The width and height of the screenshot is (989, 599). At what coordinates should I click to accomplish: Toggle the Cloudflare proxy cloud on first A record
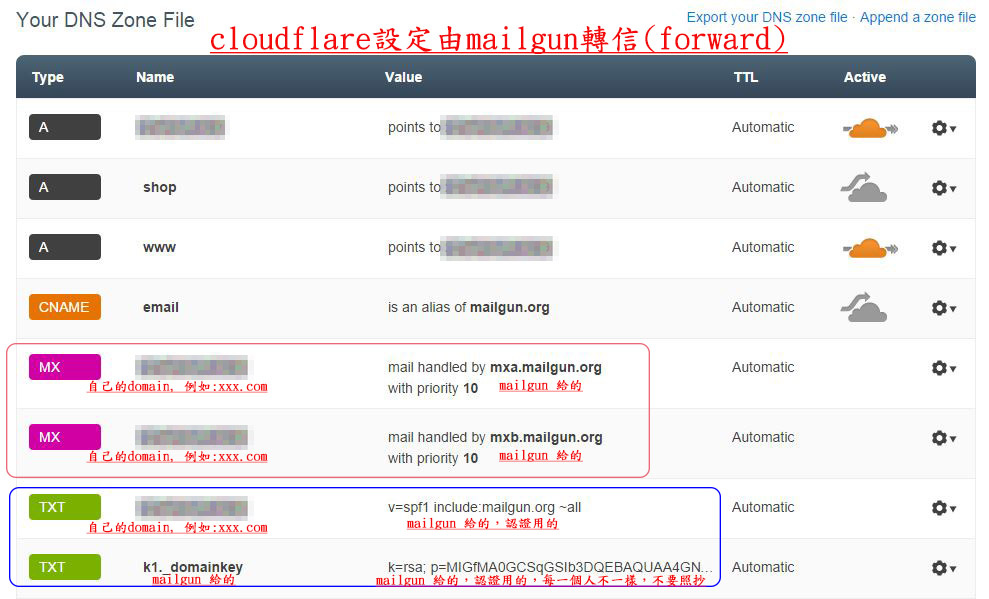[x=870, y=128]
